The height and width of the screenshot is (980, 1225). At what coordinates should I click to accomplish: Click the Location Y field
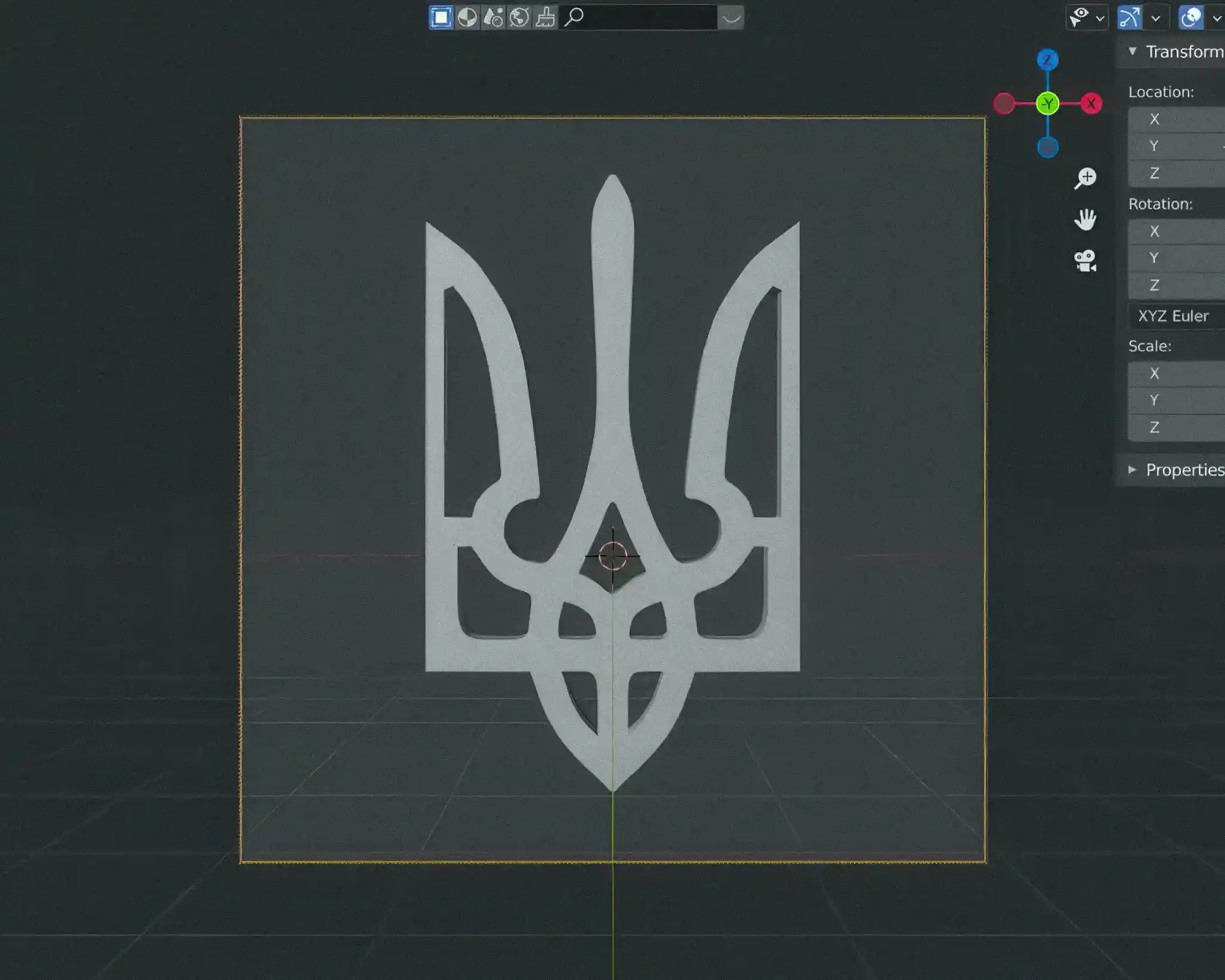tap(1177, 146)
